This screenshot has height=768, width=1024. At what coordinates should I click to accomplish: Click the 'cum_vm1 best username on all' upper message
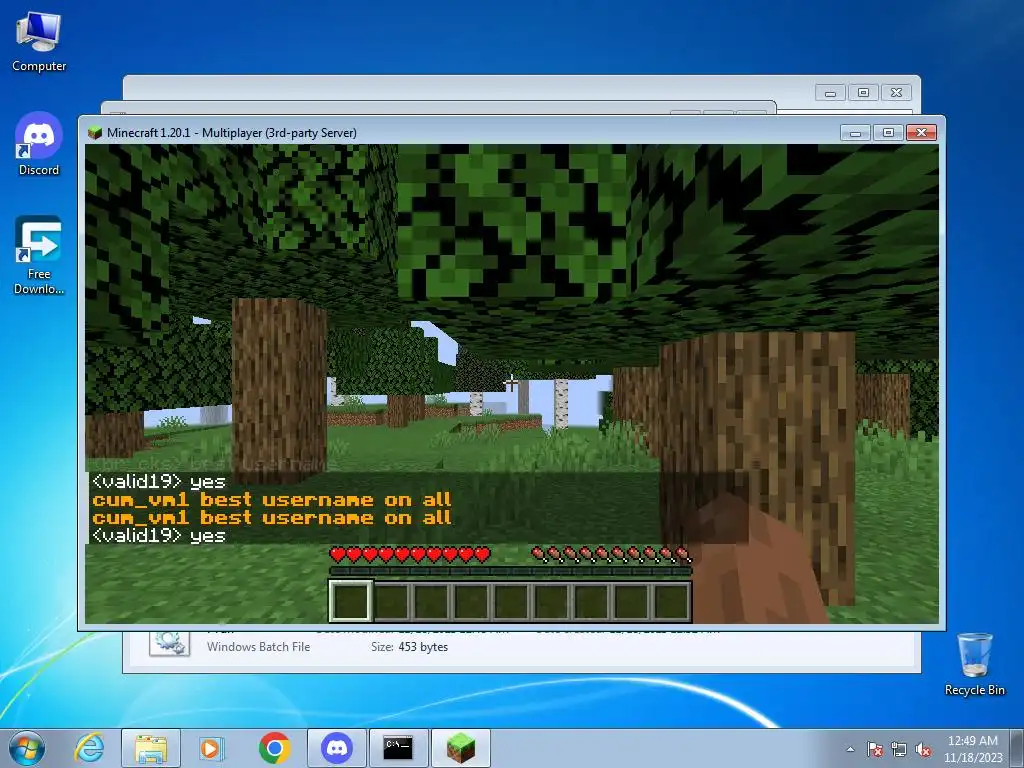pyautogui.click(x=272, y=500)
